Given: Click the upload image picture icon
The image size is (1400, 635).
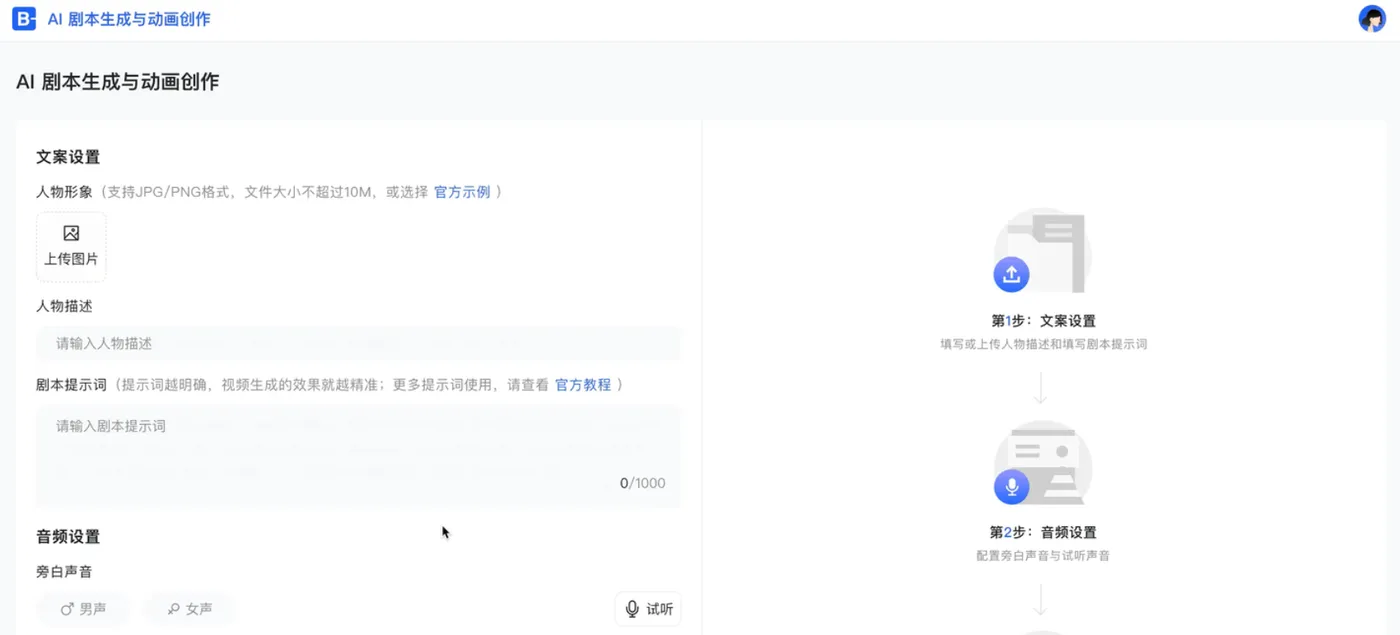Looking at the screenshot, I should click(x=71, y=233).
